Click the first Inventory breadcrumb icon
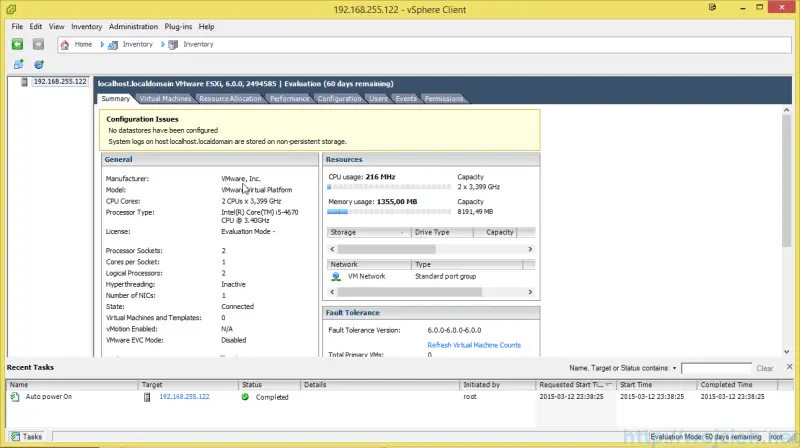Screen dimensions: 800x448 coord(113,45)
